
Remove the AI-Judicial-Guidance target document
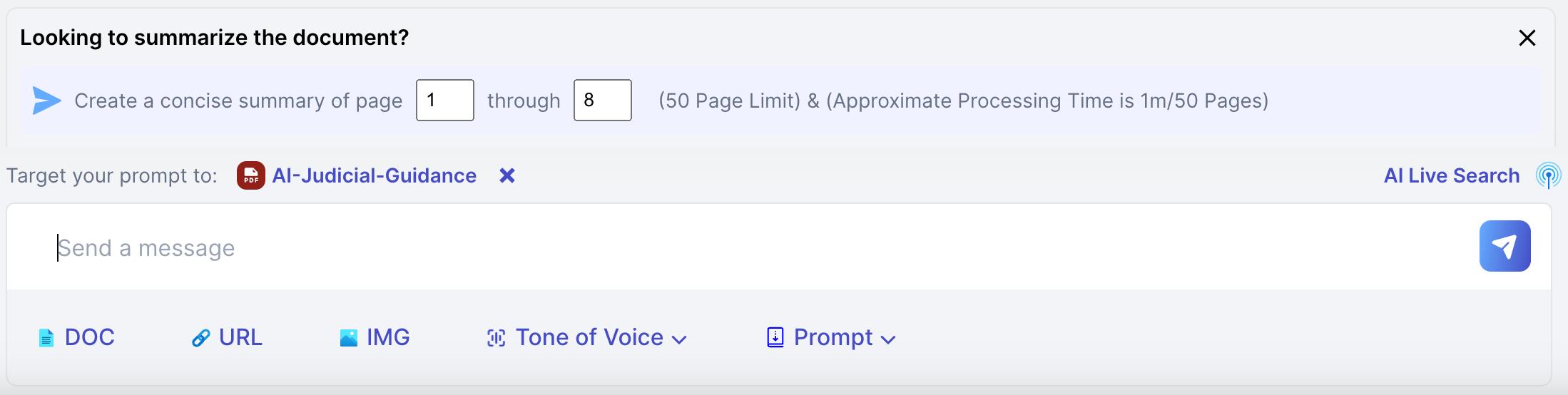pos(507,175)
